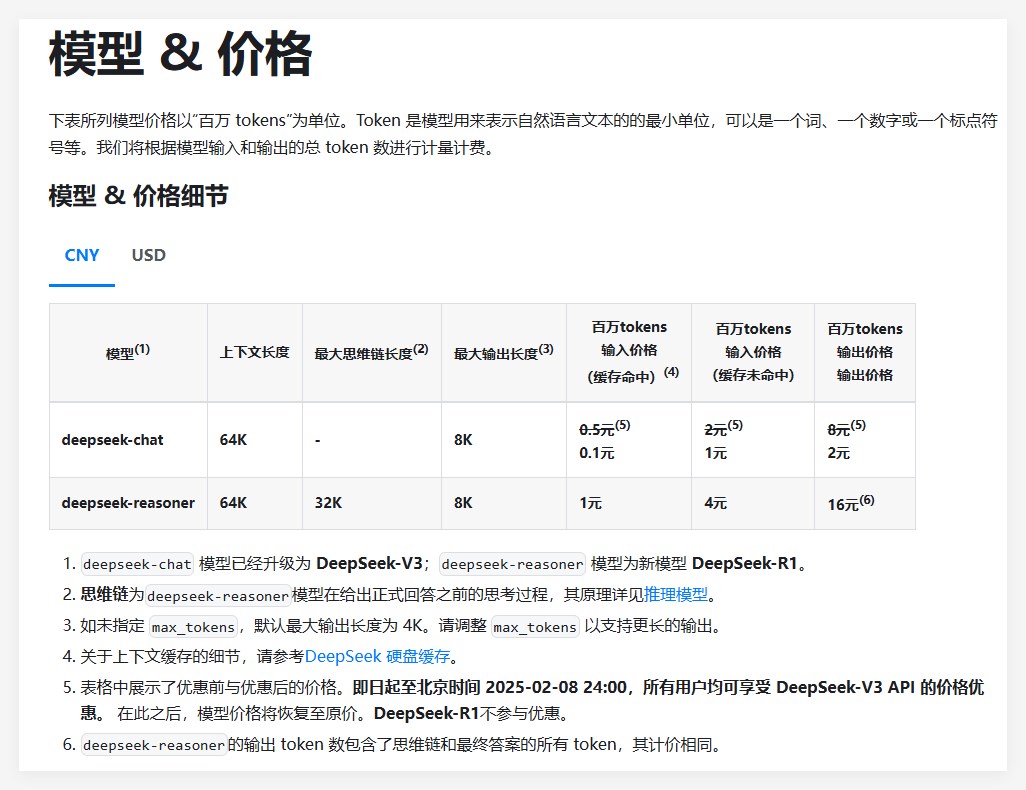Click the deepseek-reasoner code tag in note 1
1026x790 pixels.
(x=512, y=564)
